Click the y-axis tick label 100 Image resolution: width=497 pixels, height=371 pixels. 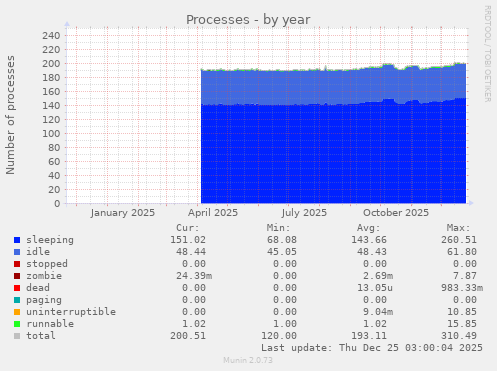coord(51,134)
